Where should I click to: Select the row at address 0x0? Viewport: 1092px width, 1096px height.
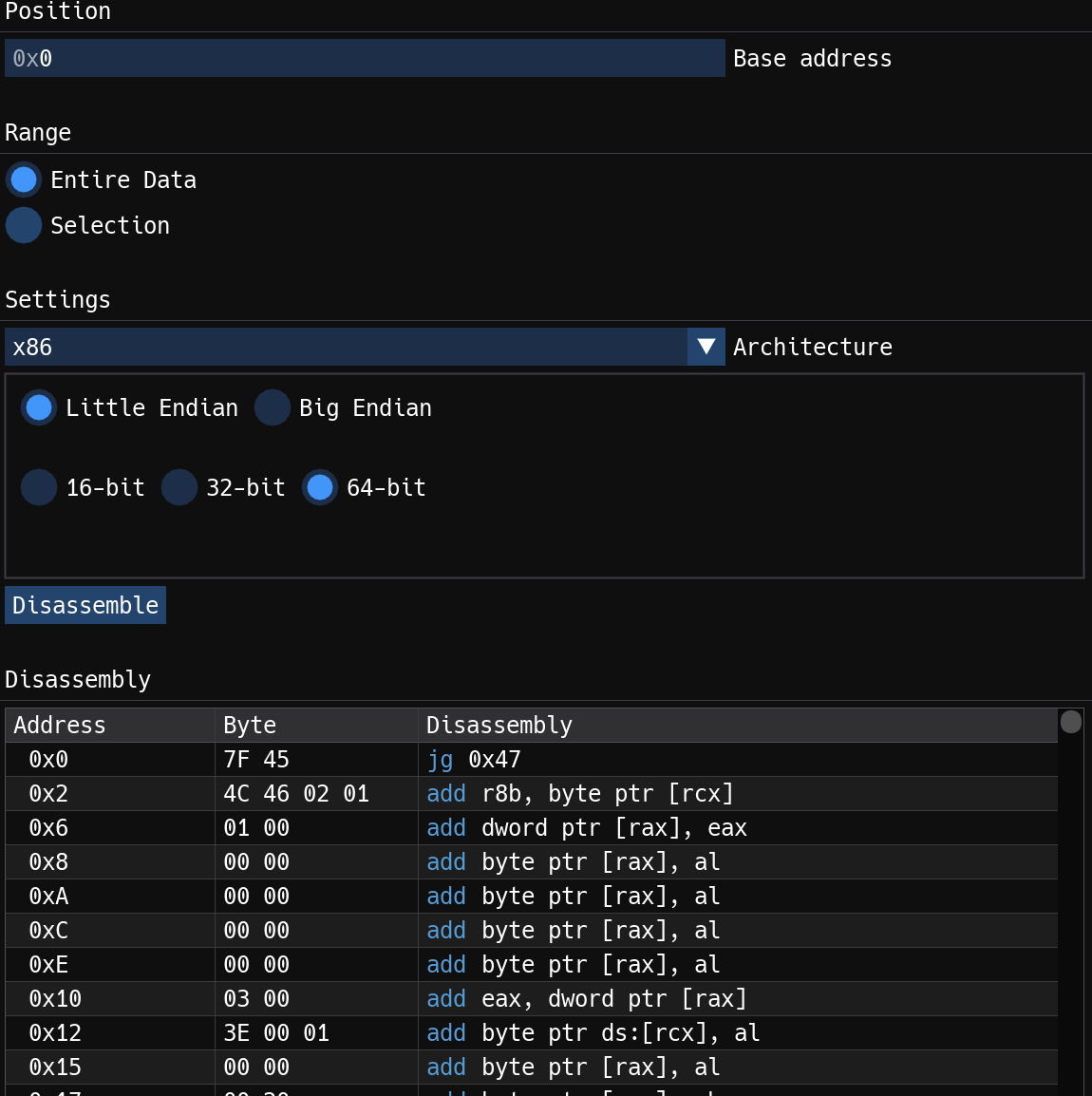tap(531, 759)
